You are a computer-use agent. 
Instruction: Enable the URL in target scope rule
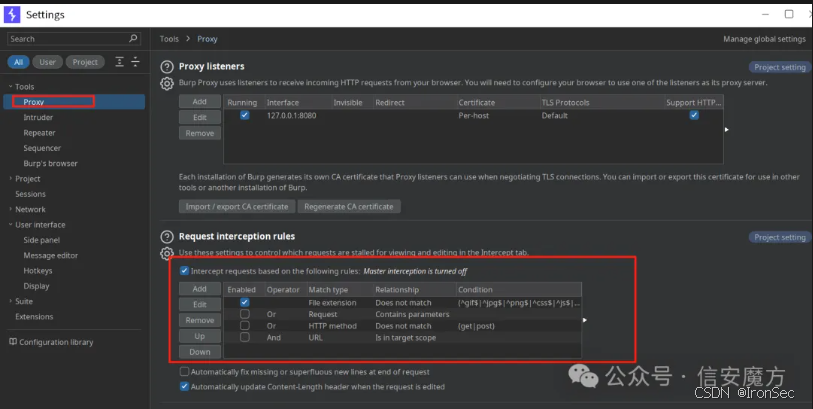[245, 337]
